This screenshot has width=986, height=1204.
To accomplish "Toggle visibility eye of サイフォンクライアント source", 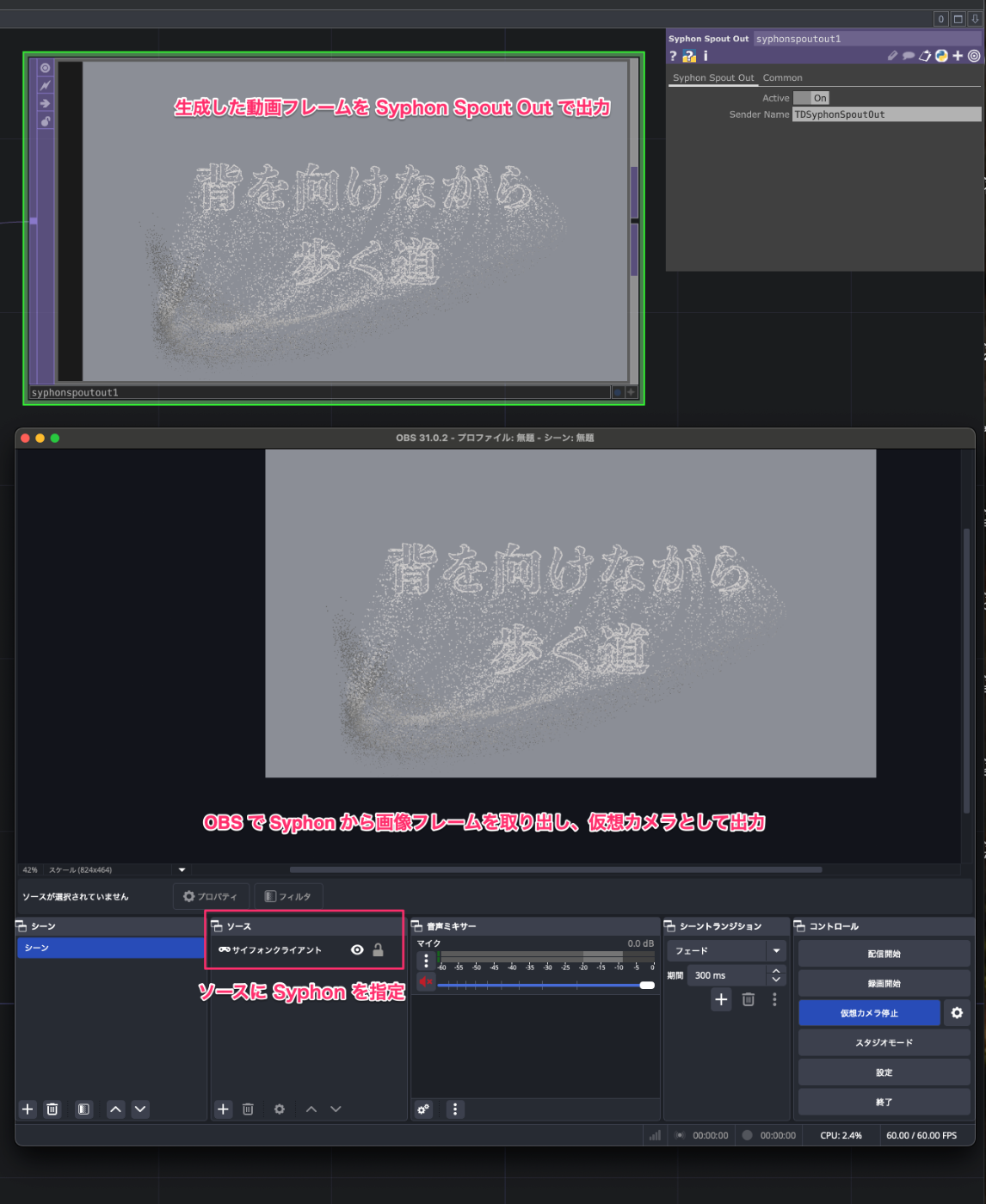I will point(357,949).
